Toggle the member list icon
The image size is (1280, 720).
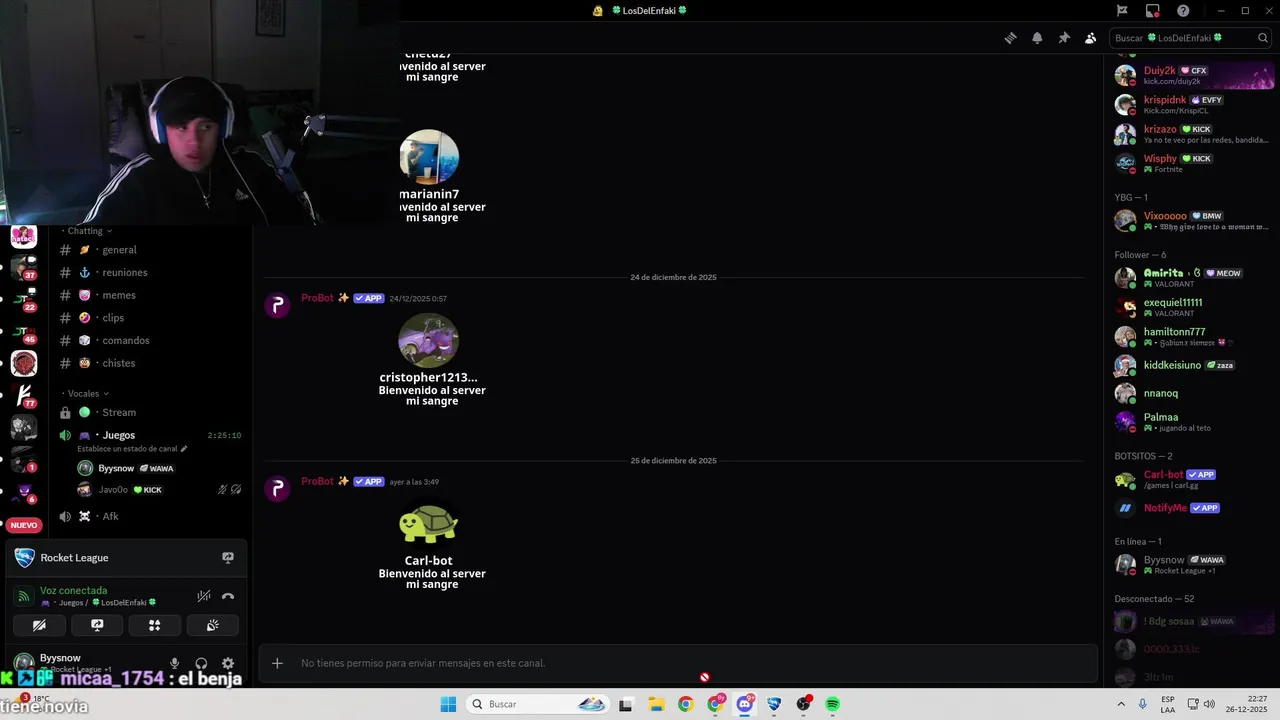click(x=1091, y=38)
